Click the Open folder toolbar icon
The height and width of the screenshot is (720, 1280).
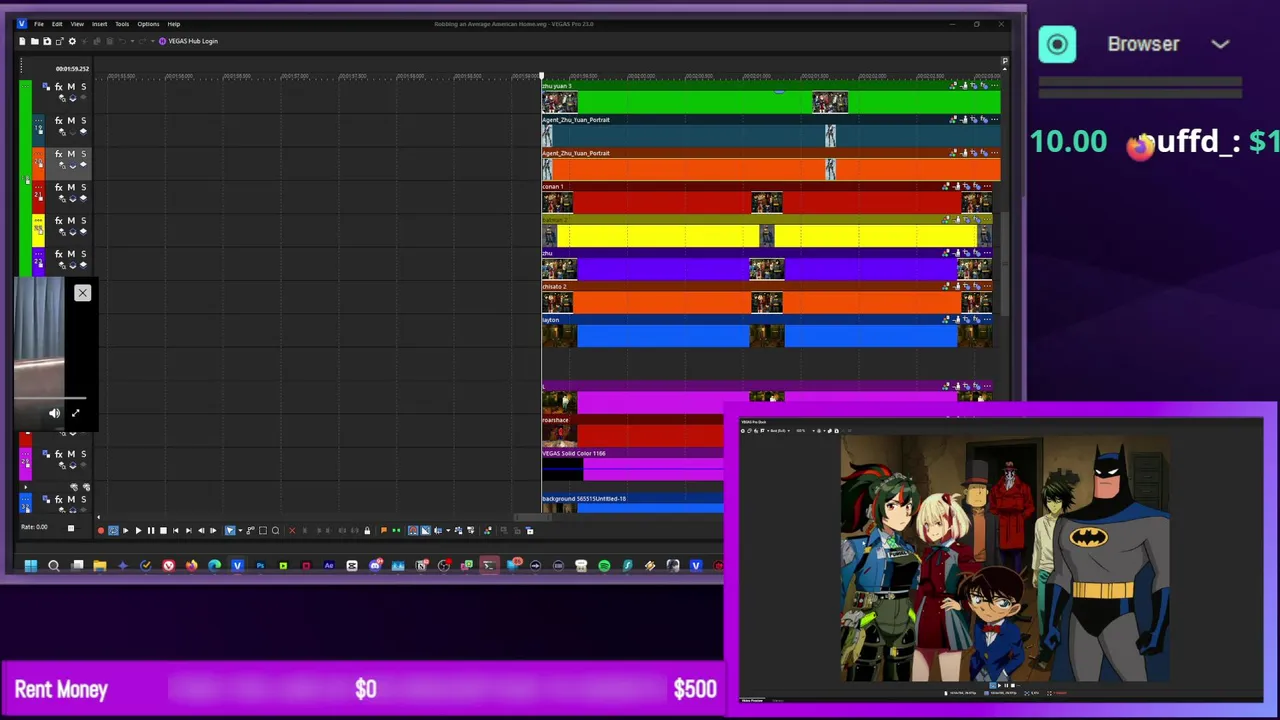click(34, 41)
